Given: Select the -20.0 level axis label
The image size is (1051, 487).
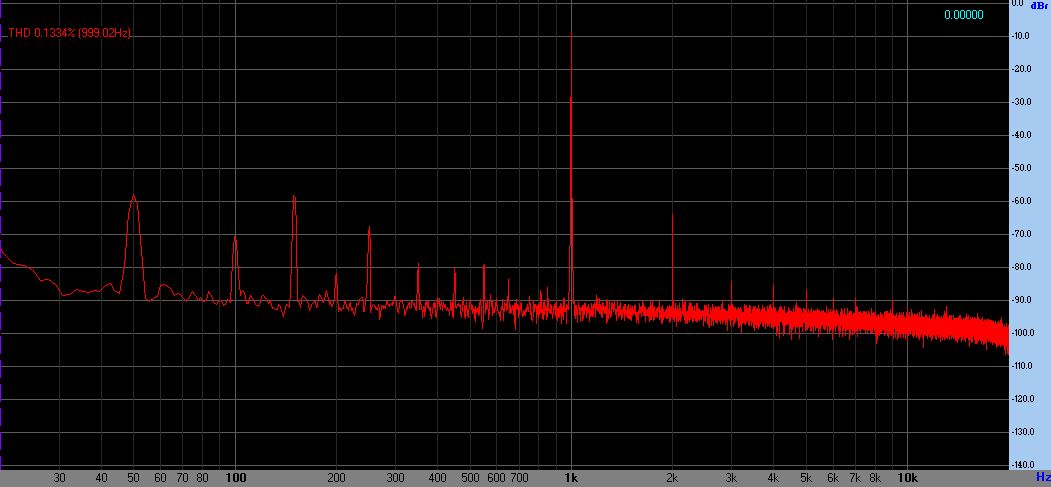Looking at the screenshot, I should click(1020, 69).
